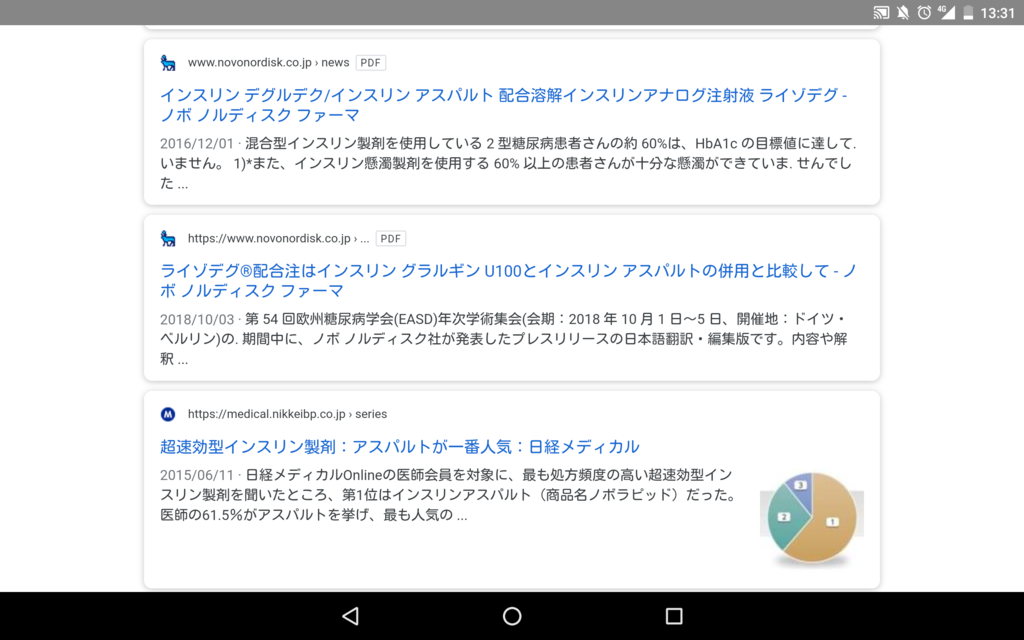Viewport: 1024px width, 640px height.
Task: Tap the cast icon in status bar
Action: (x=881, y=12)
